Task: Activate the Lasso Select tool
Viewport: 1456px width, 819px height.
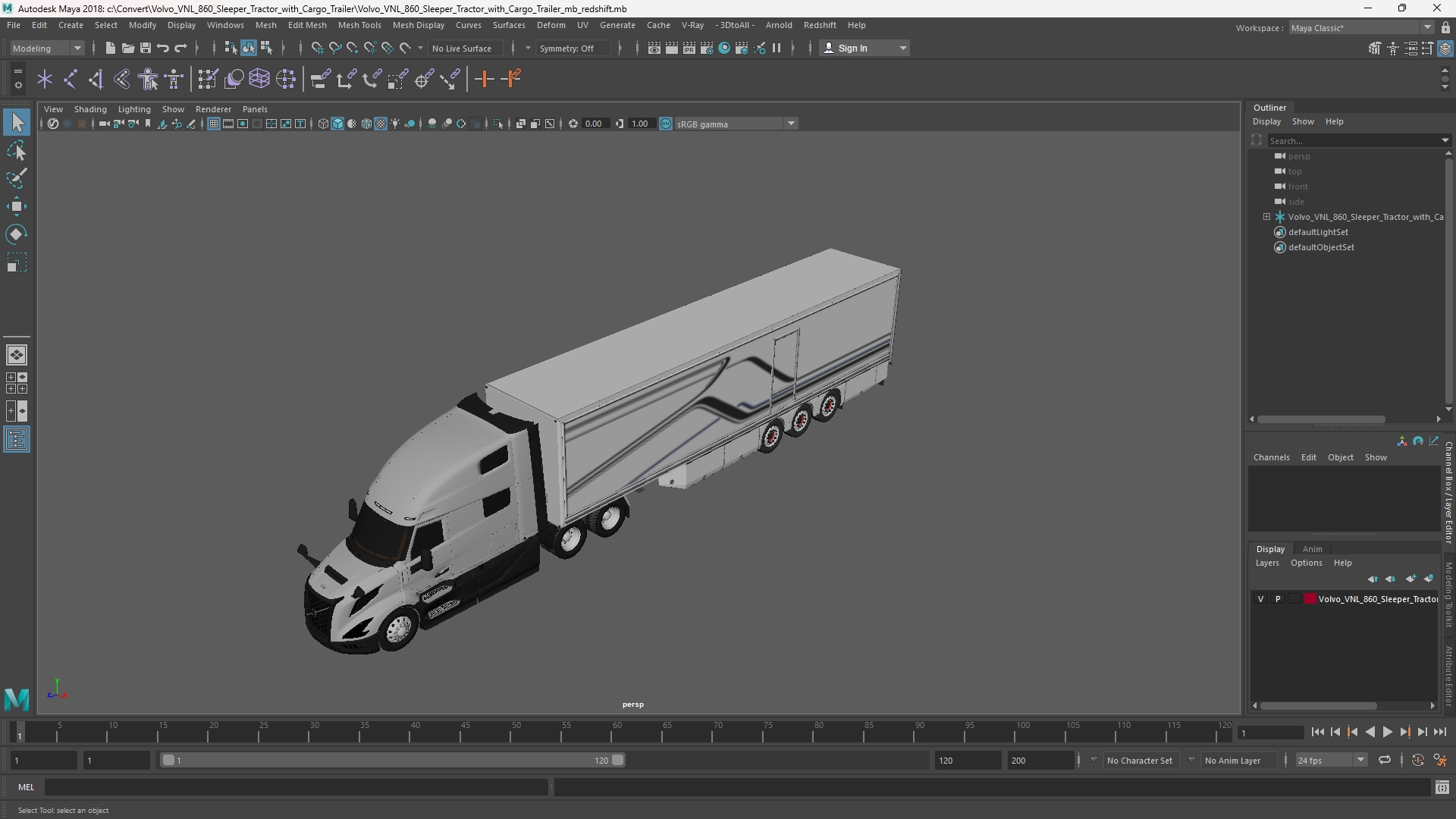Action: pos(17,151)
